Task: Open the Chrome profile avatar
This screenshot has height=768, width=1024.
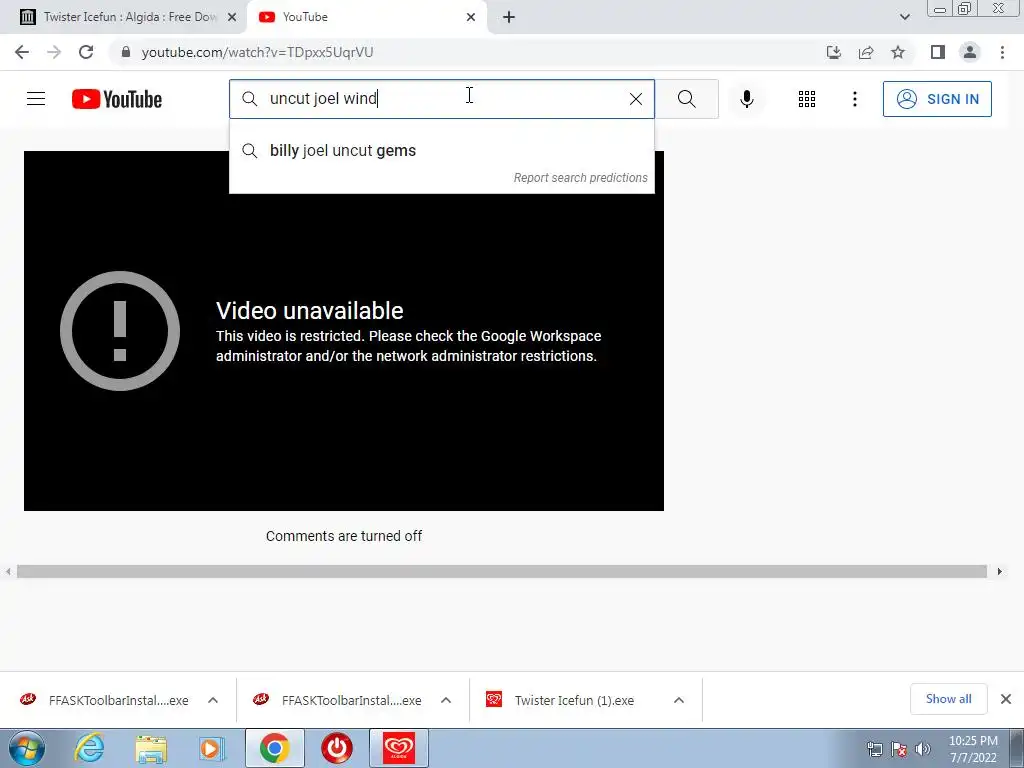Action: pos(970,52)
